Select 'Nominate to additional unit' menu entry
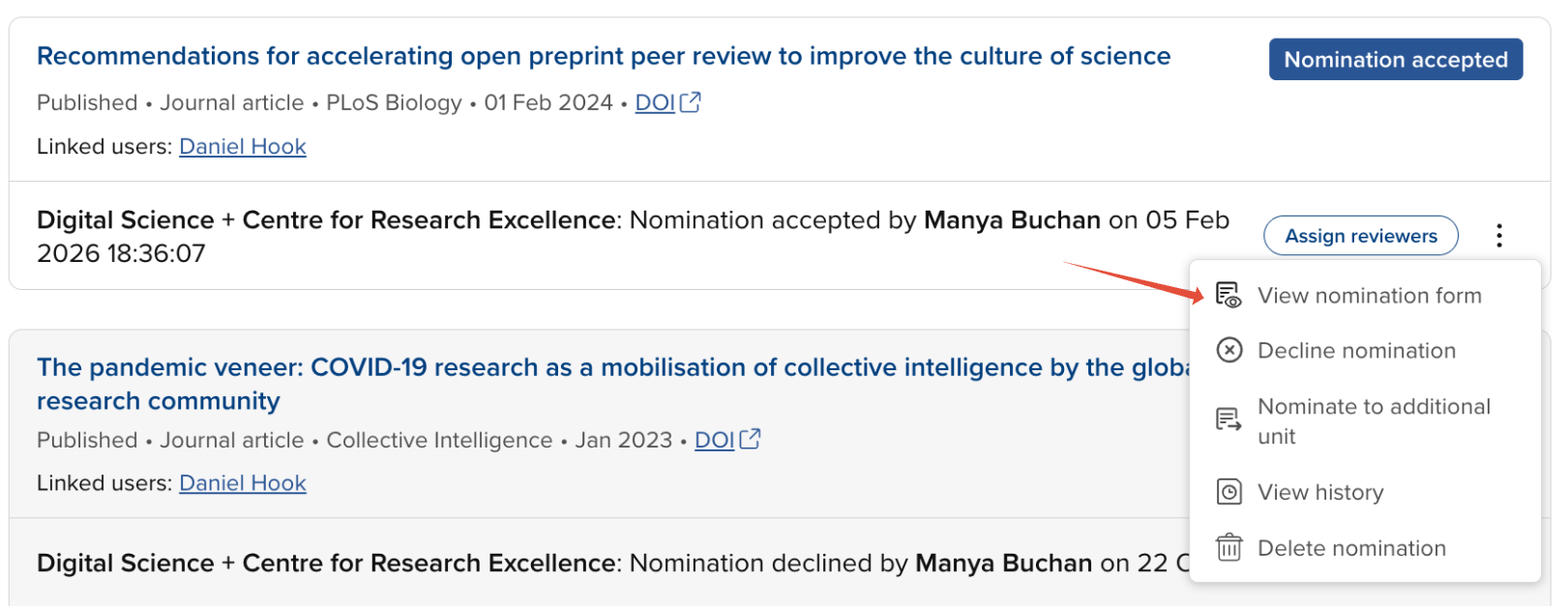The width and height of the screenshot is (1568, 606). [x=1373, y=420]
